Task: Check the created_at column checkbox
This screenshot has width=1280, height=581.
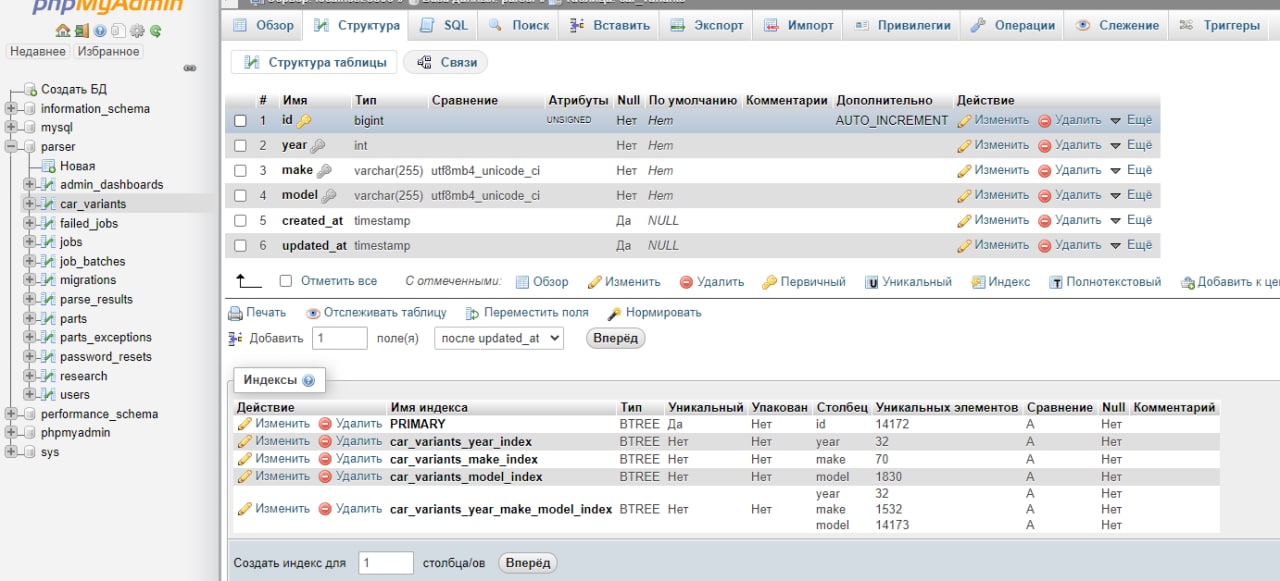Action: [x=240, y=221]
